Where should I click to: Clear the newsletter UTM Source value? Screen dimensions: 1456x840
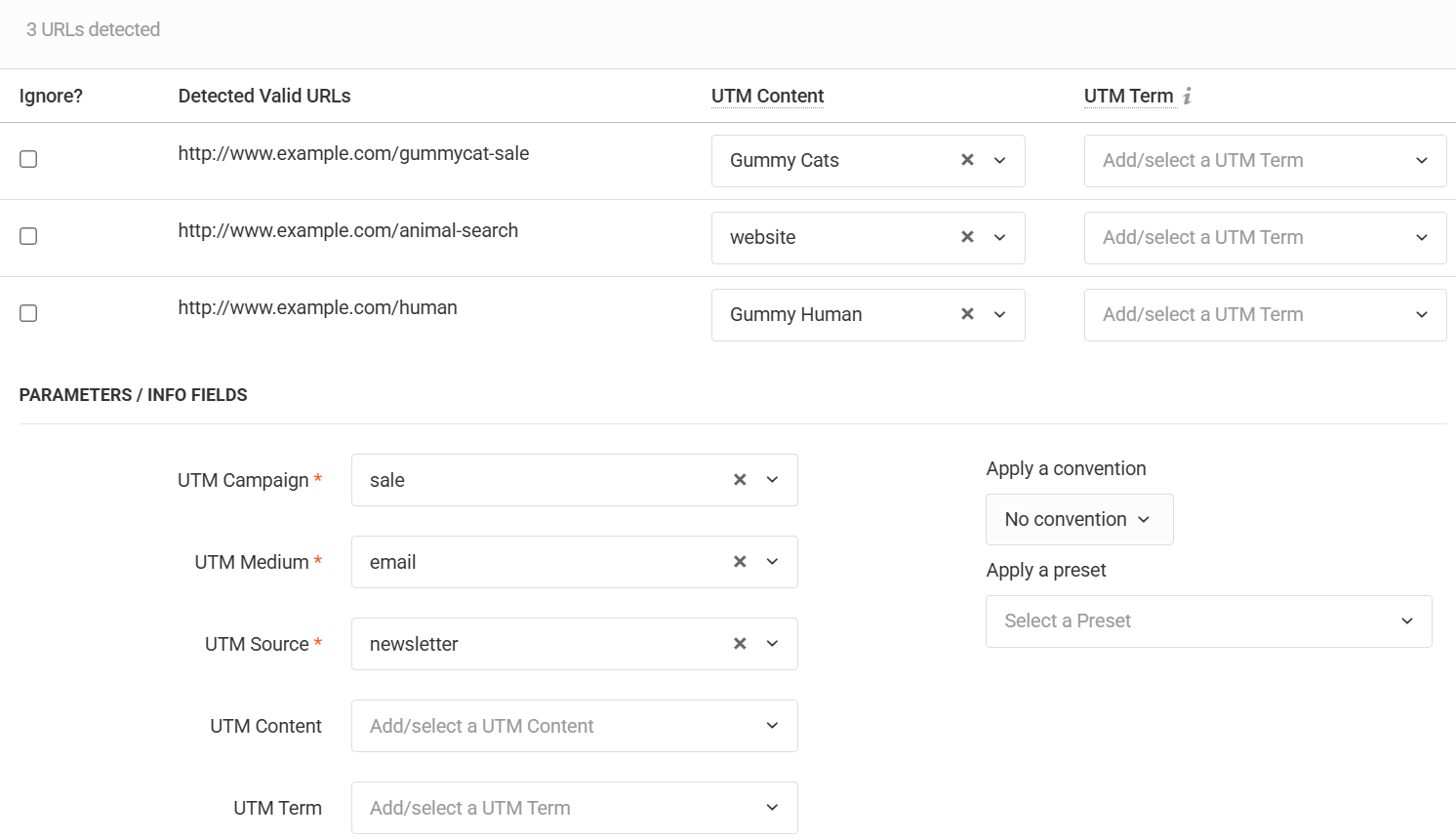pos(740,644)
